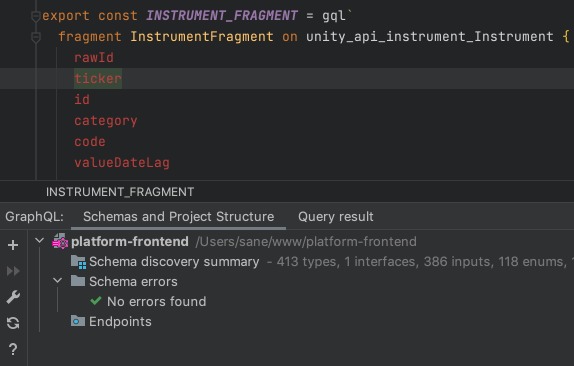The height and width of the screenshot is (366, 574).
Task: Click the id field in the fragment
Action: coord(82,100)
